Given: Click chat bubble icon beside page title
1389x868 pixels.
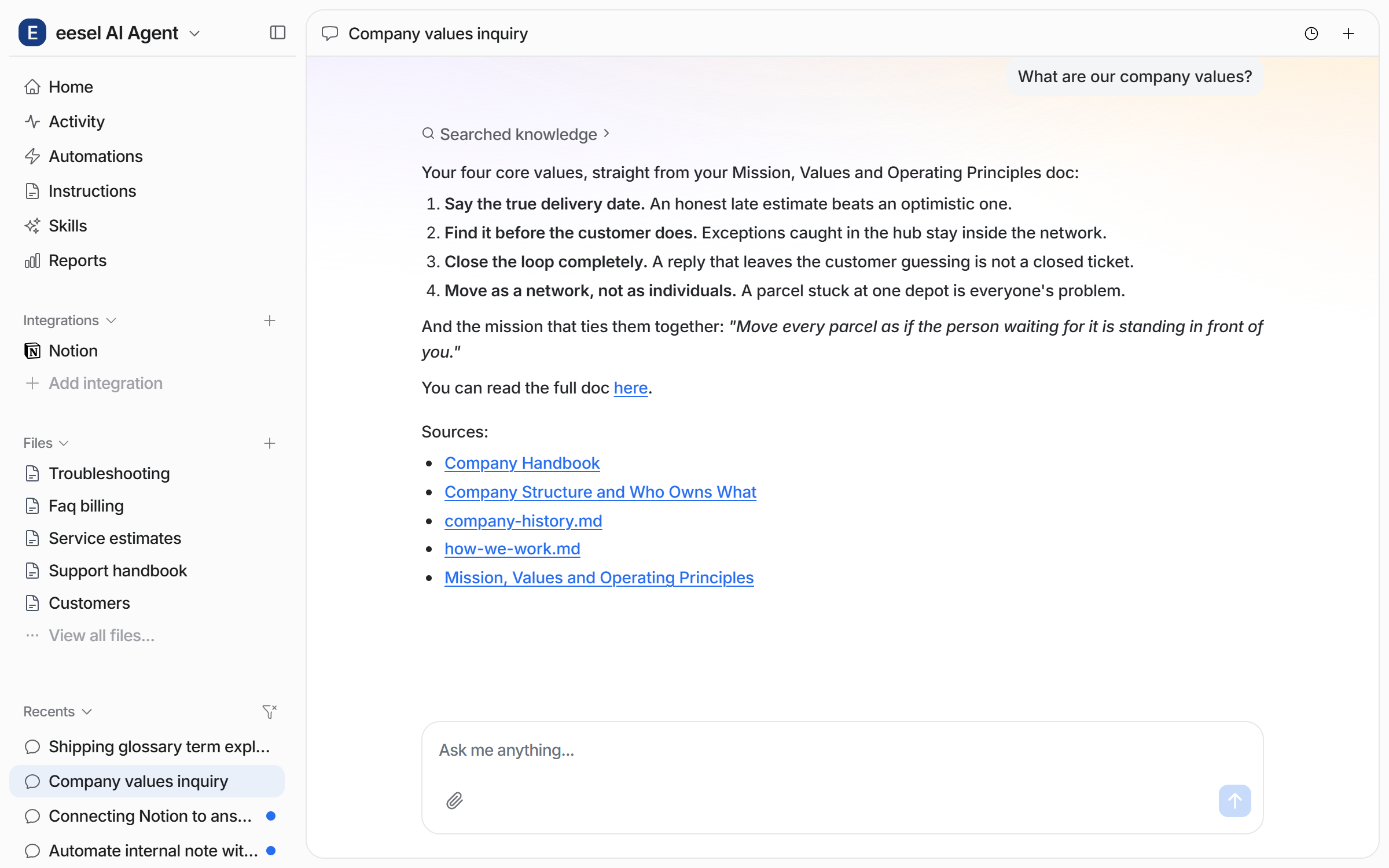Looking at the screenshot, I should [x=330, y=34].
